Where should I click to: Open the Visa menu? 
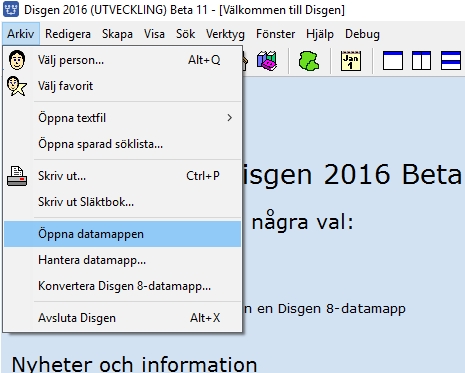pyautogui.click(x=154, y=34)
